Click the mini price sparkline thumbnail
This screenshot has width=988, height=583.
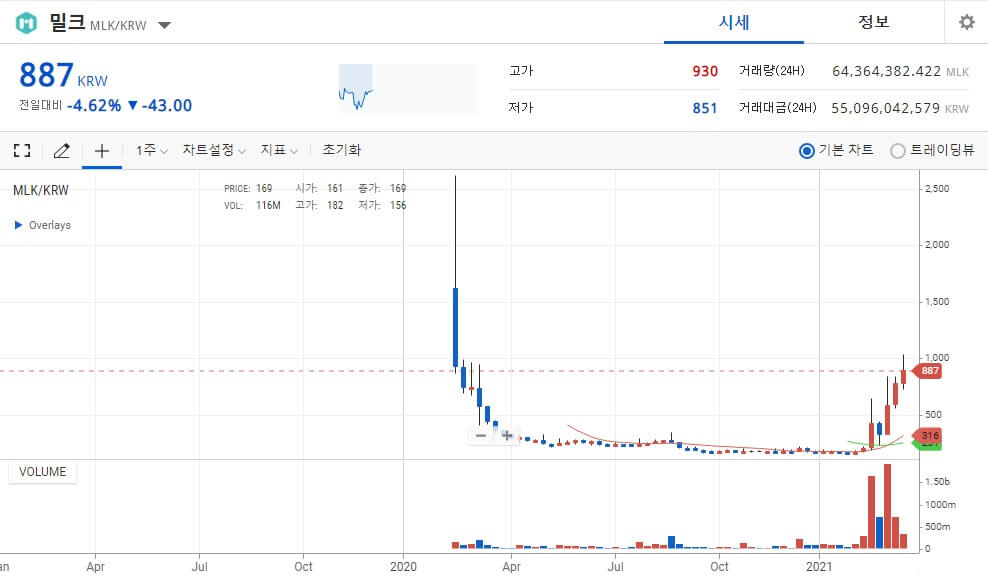coord(409,88)
